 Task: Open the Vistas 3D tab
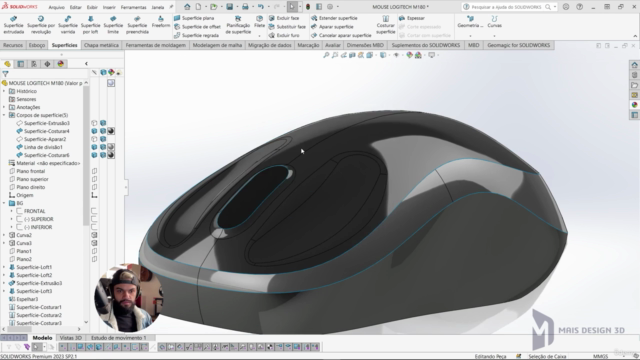click(x=71, y=338)
